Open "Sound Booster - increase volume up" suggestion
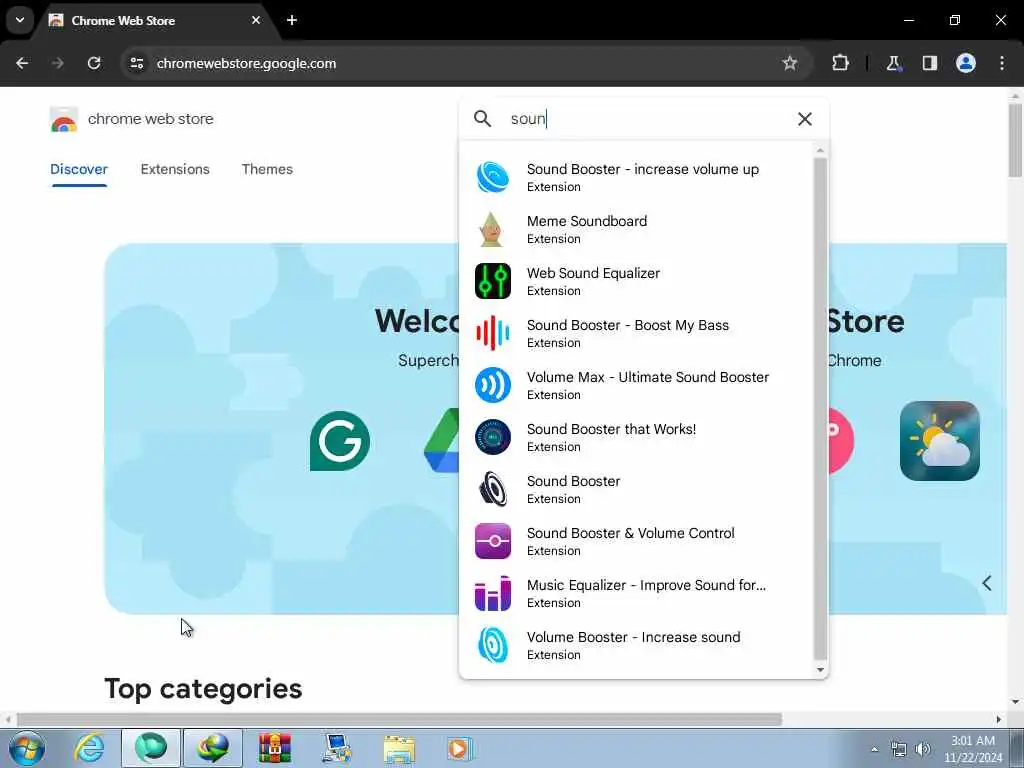 [x=637, y=177]
